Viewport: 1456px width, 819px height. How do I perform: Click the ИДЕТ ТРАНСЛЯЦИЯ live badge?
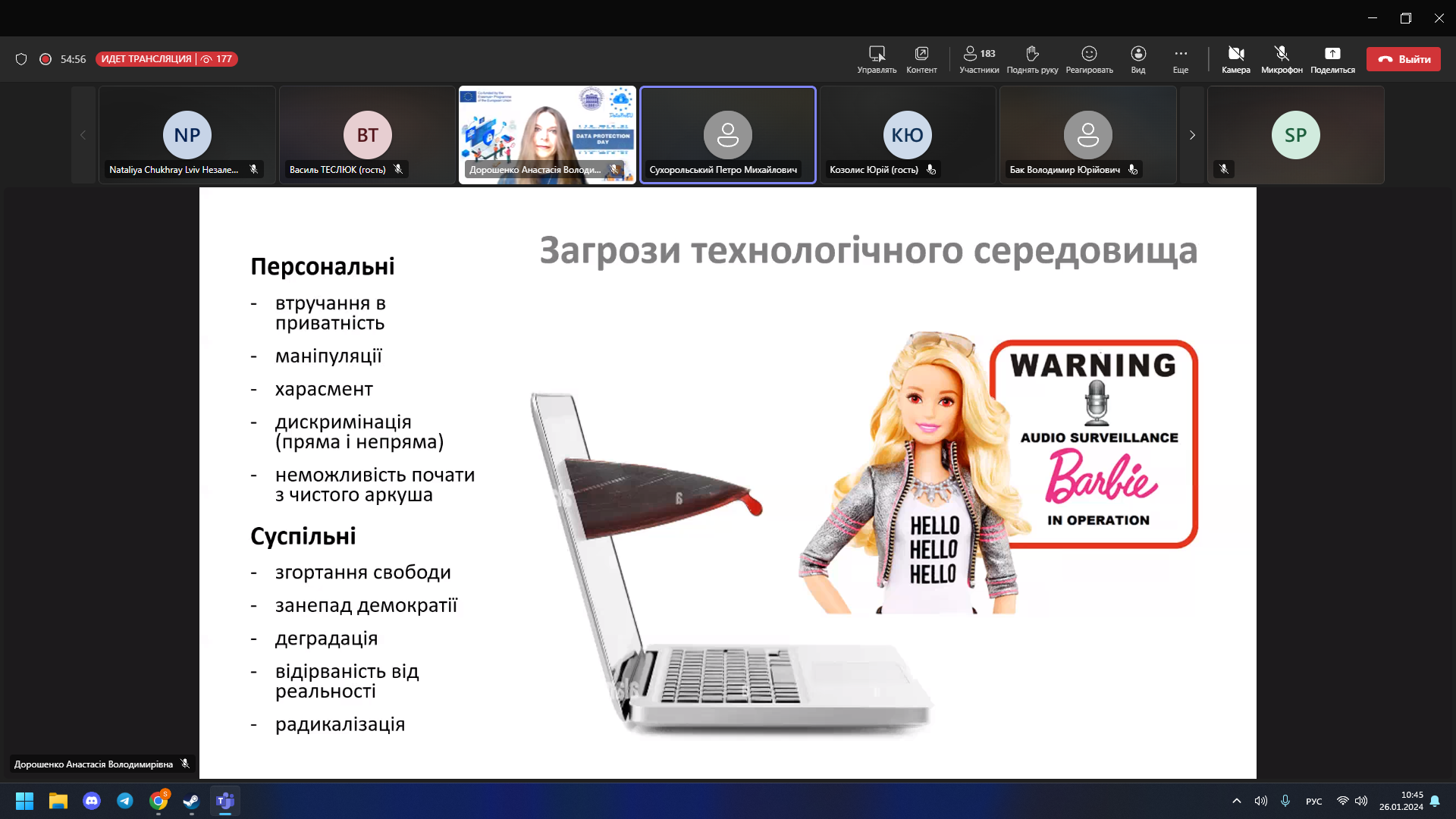point(146,59)
